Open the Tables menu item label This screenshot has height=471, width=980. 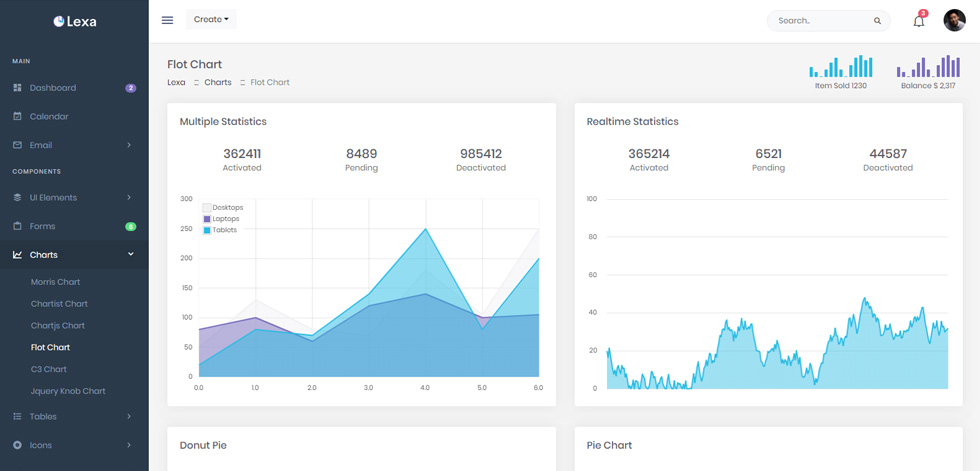(43, 417)
